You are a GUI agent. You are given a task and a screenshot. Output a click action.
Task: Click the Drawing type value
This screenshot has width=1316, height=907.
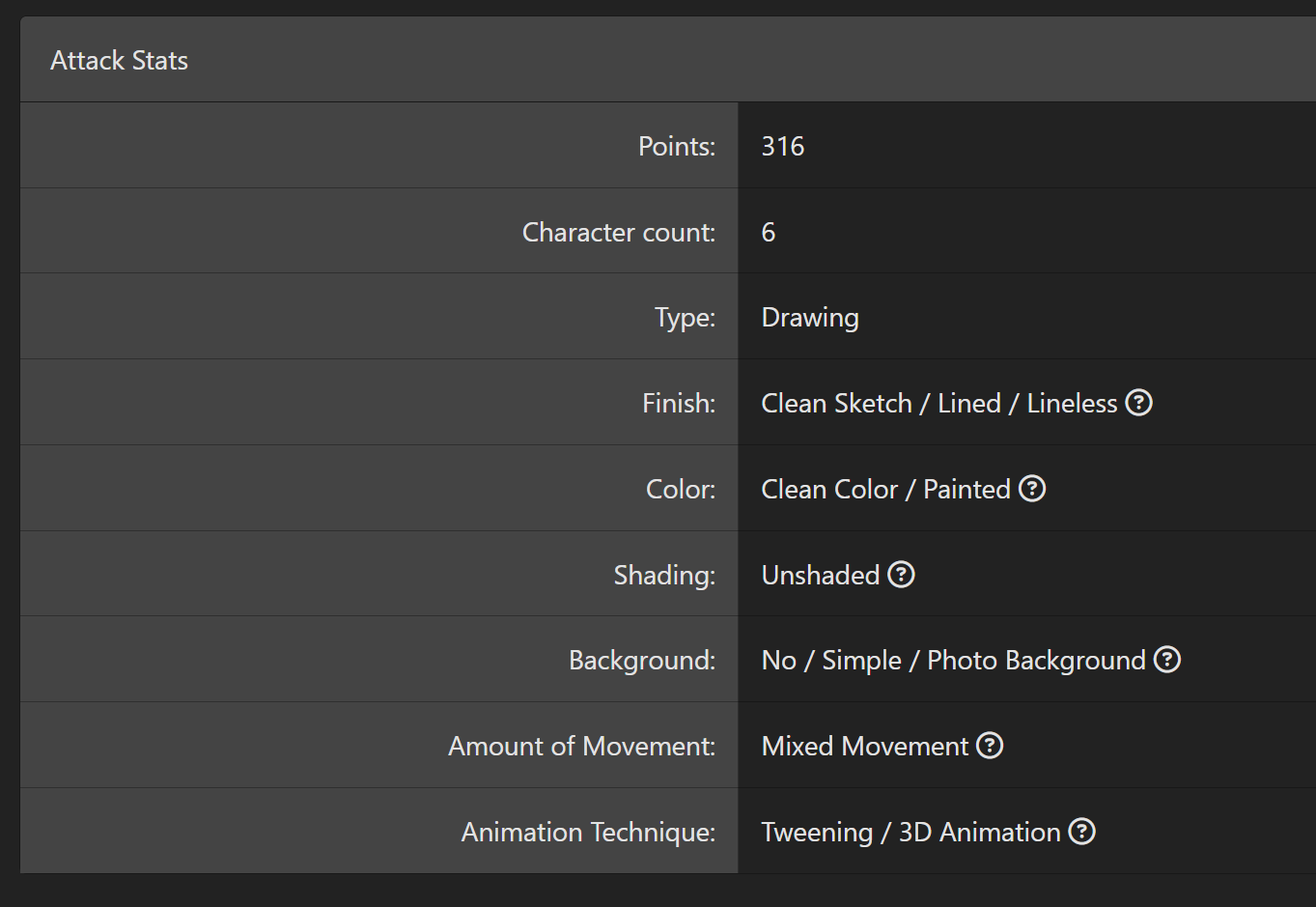[x=810, y=318]
